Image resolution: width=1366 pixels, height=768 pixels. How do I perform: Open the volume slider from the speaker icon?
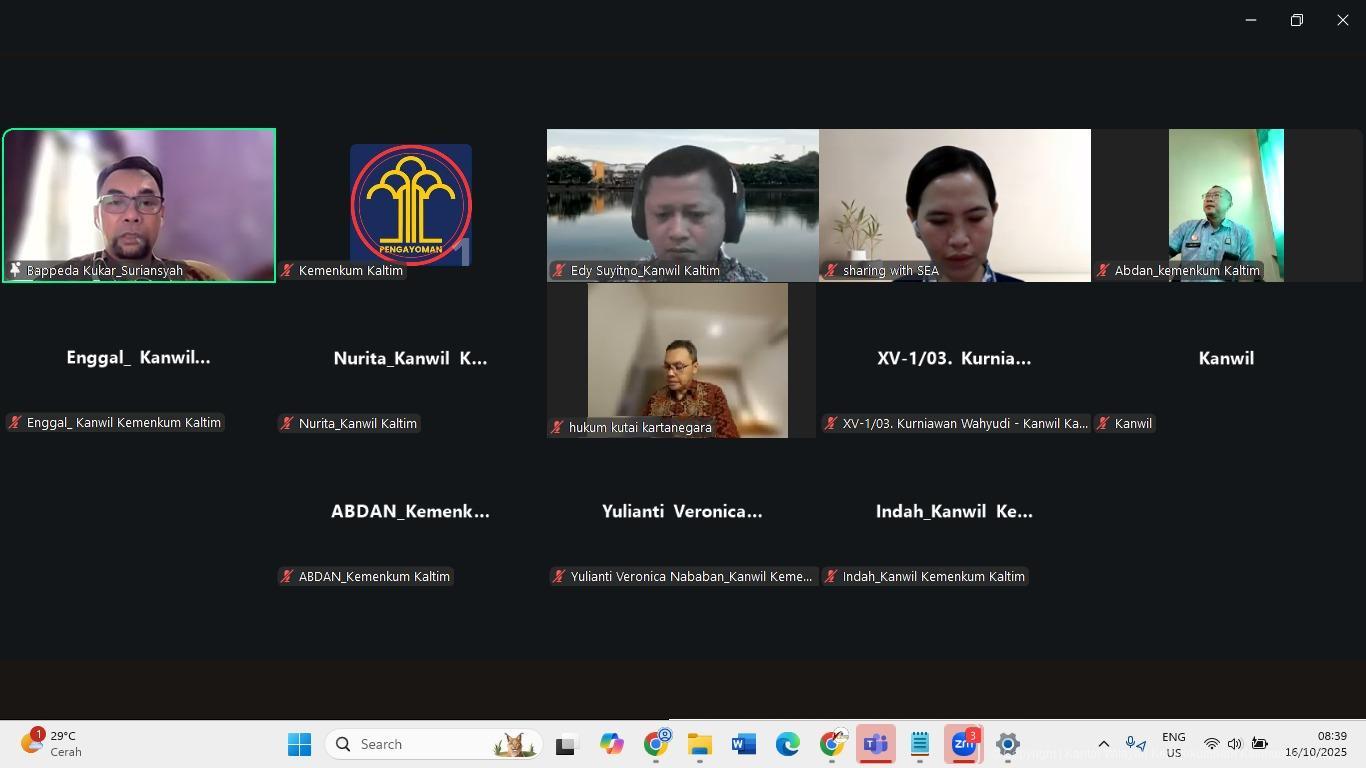tap(1234, 744)
